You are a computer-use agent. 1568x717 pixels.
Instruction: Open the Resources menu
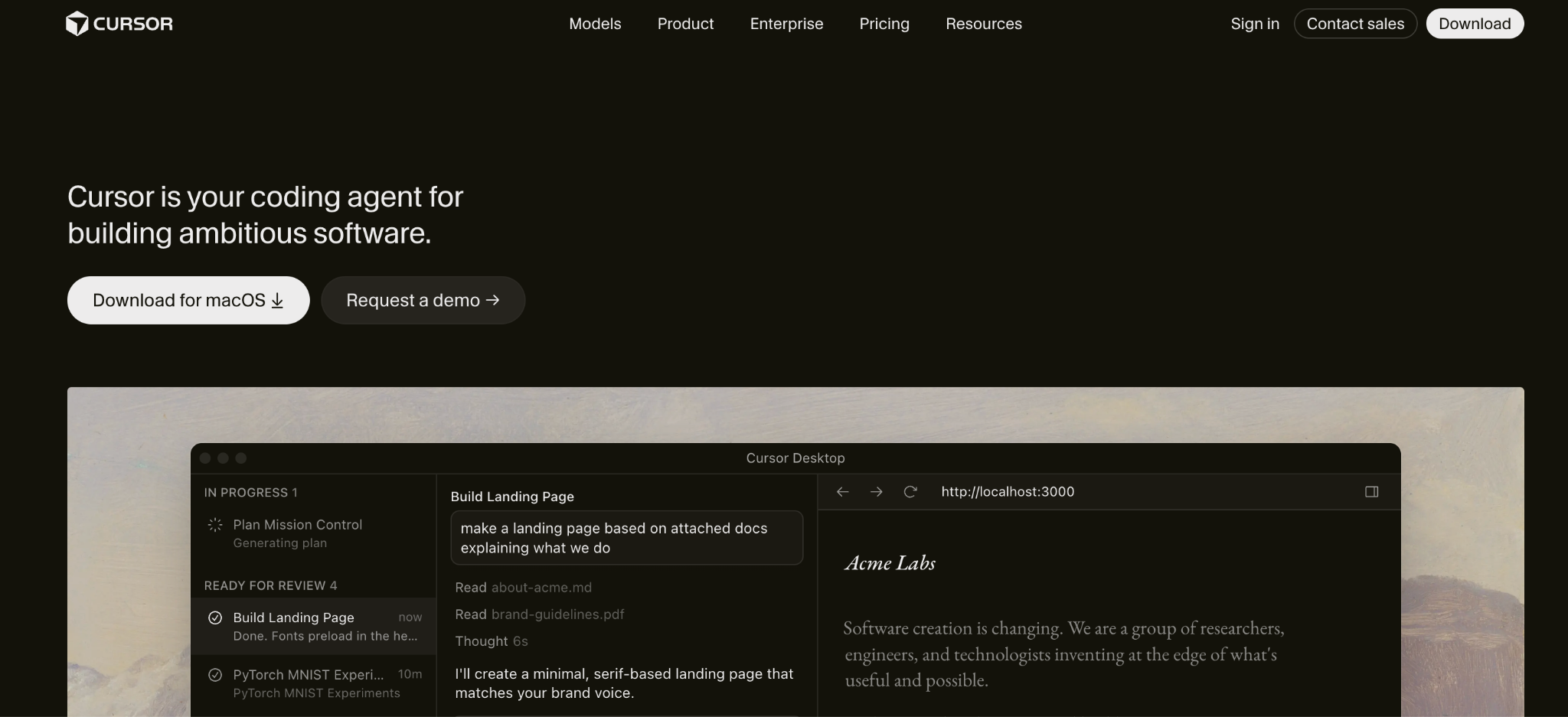[984, 24]
